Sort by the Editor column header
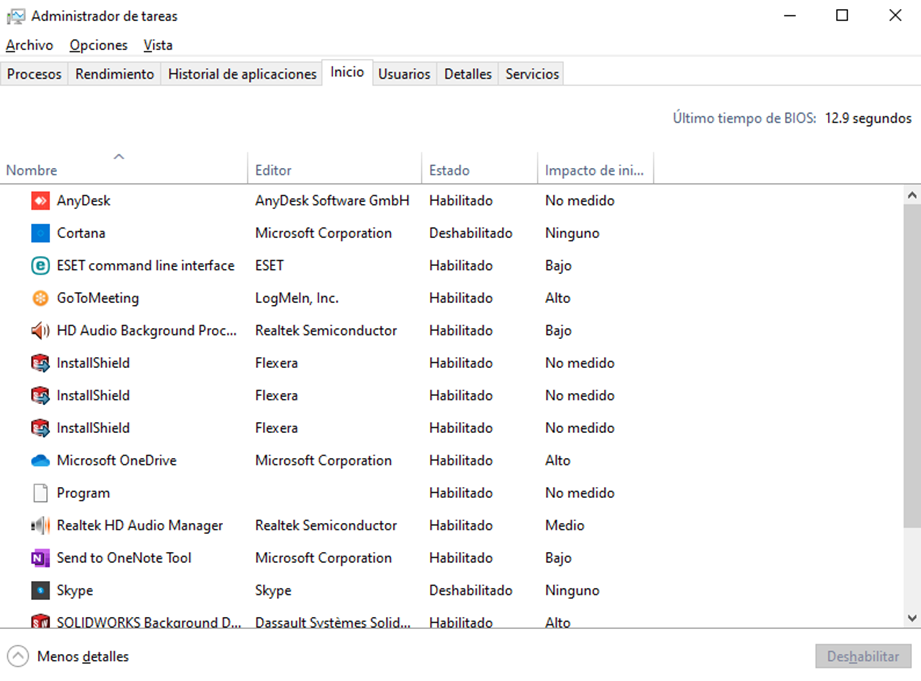The height and width of the screenshot is (681, 921). pyautogui.click(x=335, y=167)
